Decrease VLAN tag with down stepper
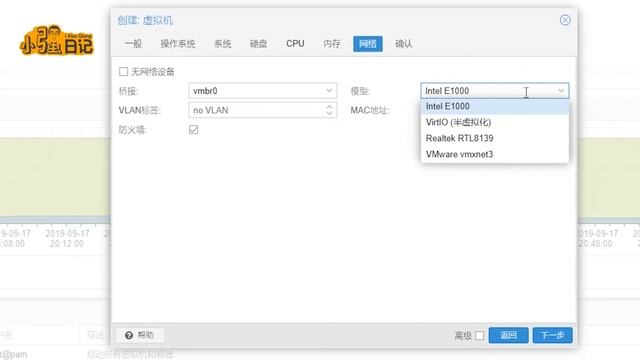The image size is (640, 360). (329, 113)
